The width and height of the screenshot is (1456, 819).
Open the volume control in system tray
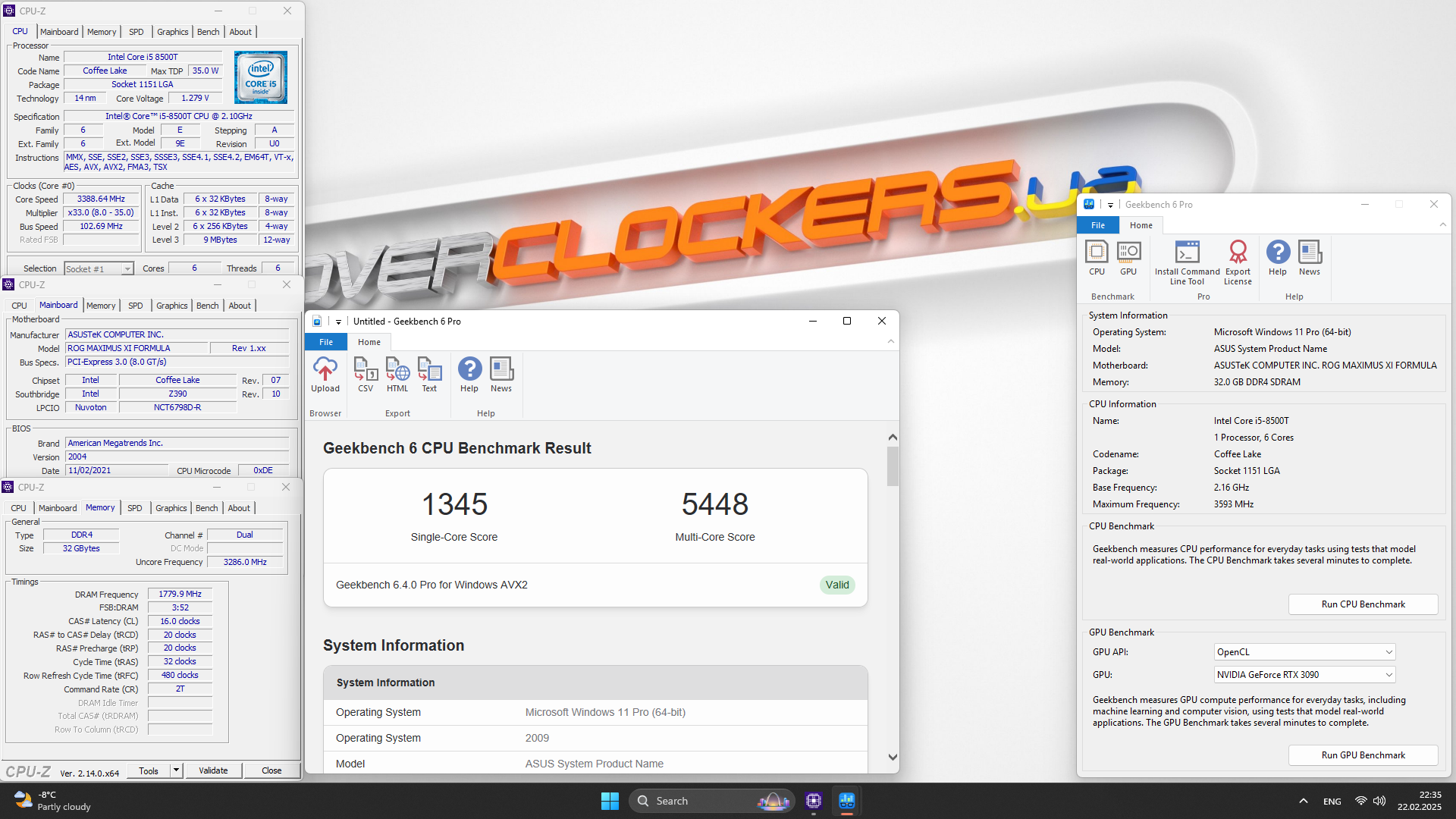click(1379, 801)
